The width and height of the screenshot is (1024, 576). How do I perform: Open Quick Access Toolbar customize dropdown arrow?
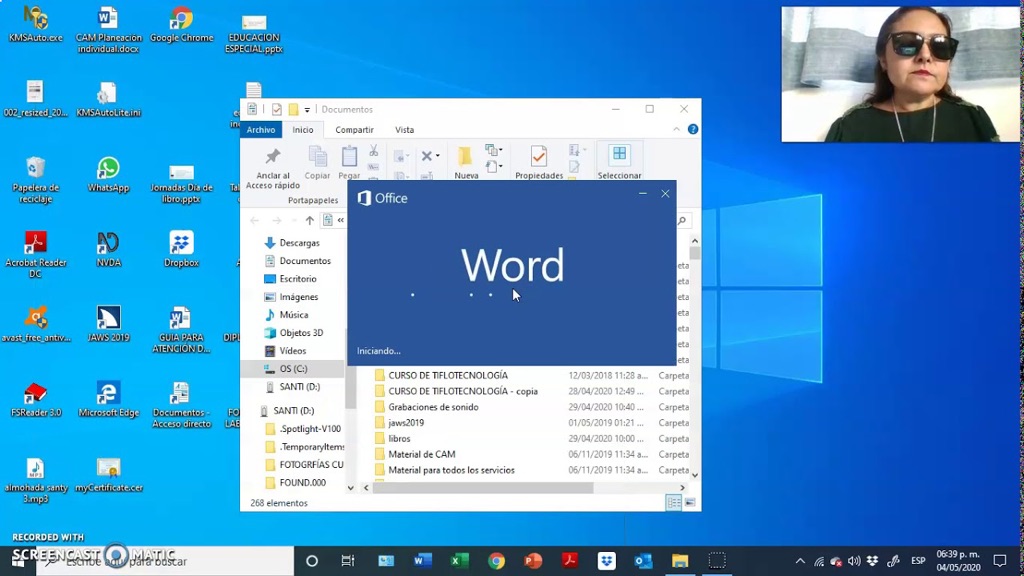[307, 110]
